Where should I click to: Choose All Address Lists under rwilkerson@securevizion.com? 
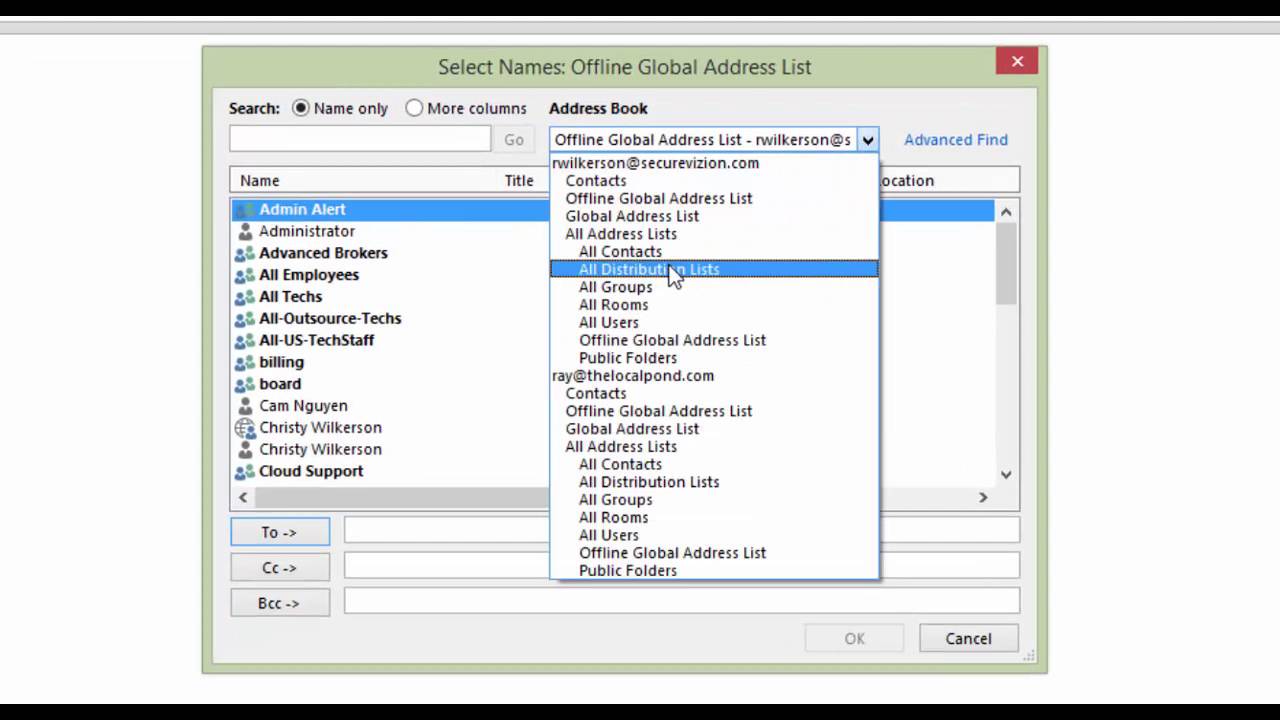621,234
